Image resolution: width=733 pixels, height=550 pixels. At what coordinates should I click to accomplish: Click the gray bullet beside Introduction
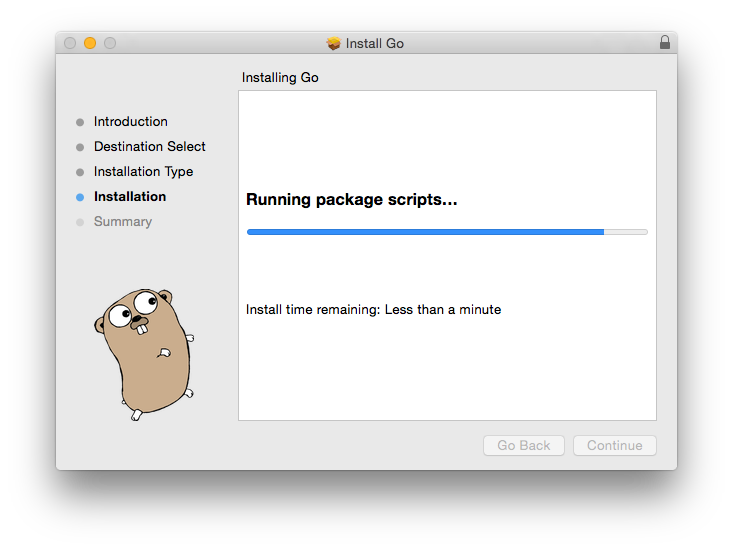click(80, 122)
